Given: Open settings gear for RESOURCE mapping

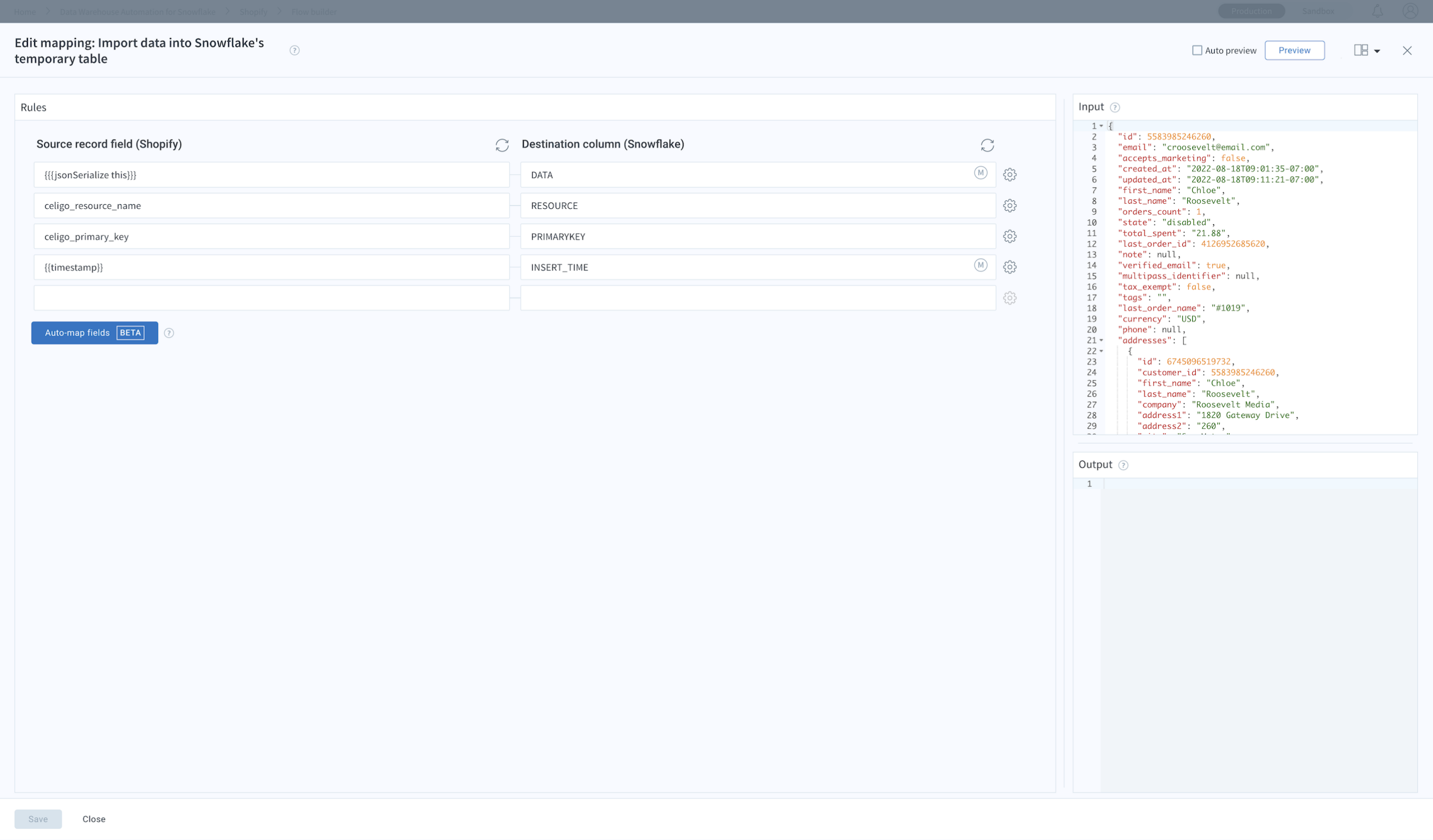Looking at the screenshot, I should pos(1009,205).
